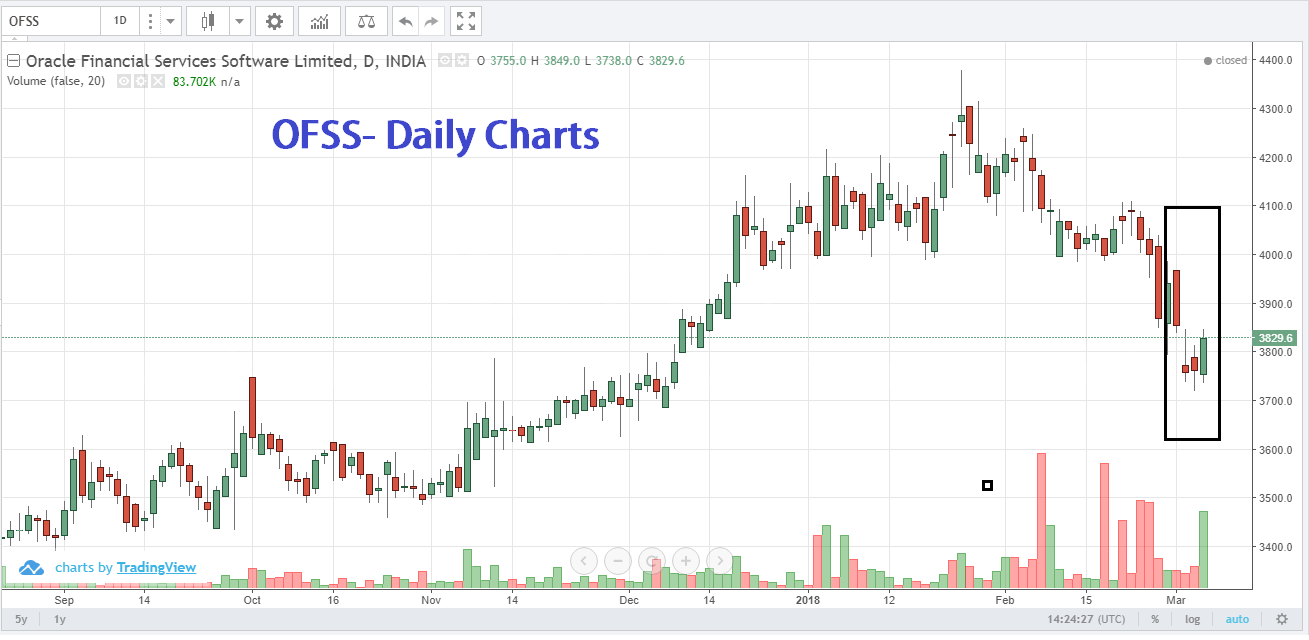Screen dimensions: 1309x640
Task: Open the indicators icon
Action: pyautogui.click(x=320, y=20)
